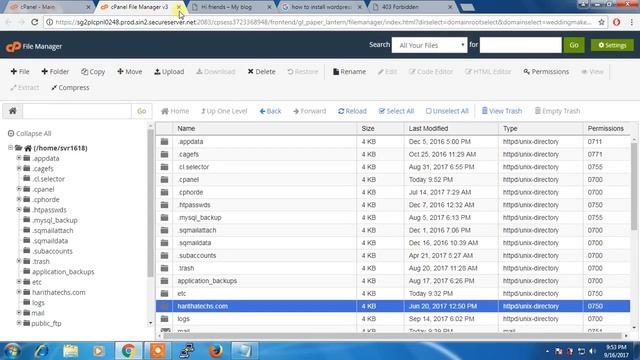Expand the .cagefs tree node
640x360 pixels.
tap(19, 168)
